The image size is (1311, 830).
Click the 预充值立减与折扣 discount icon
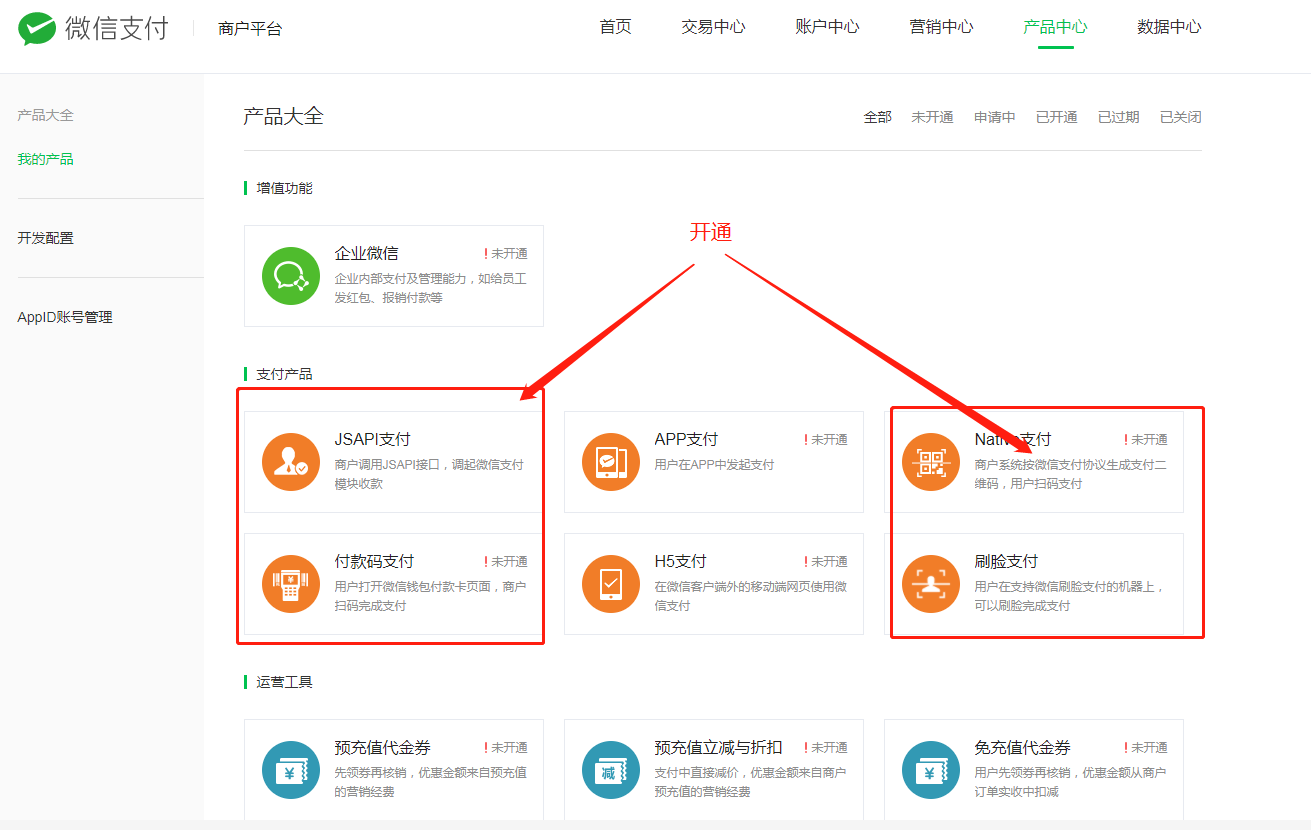[x=611, y=770]
